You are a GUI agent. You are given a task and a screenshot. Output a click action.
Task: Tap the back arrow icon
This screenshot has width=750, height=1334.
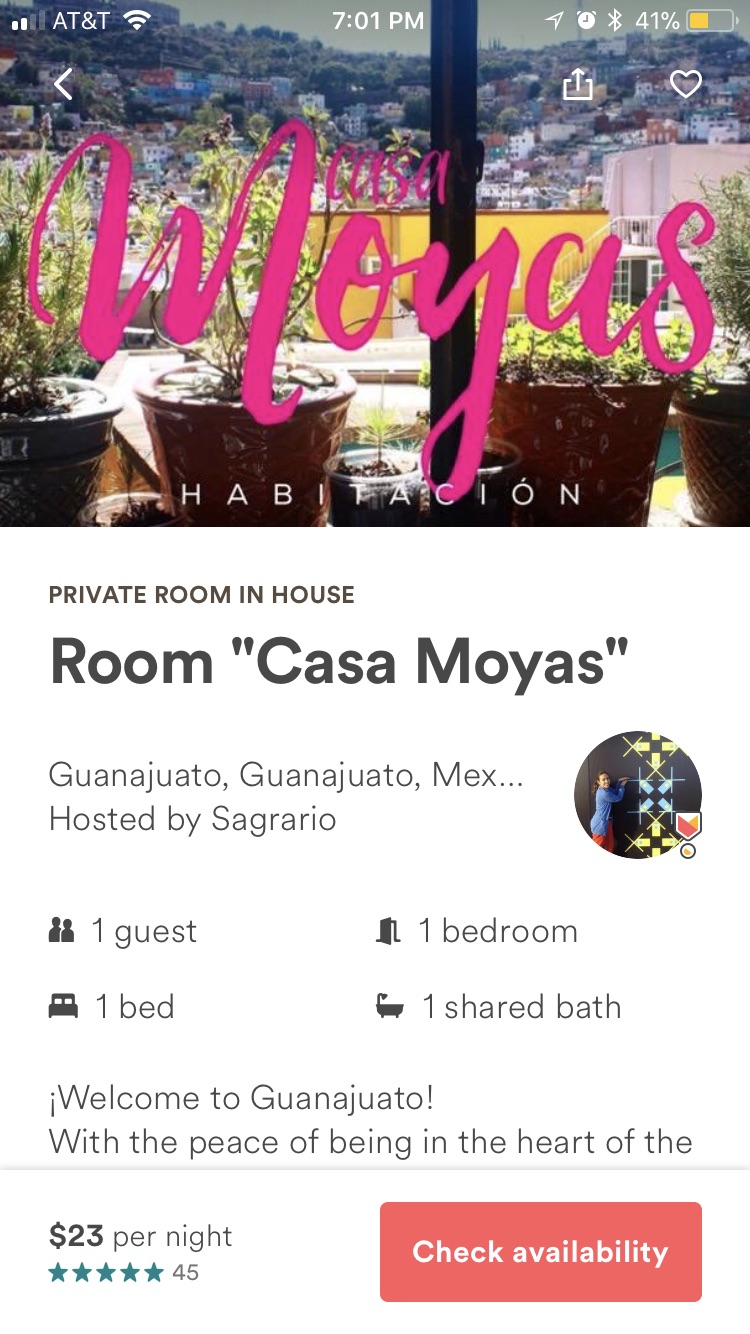tap(63, 84)
